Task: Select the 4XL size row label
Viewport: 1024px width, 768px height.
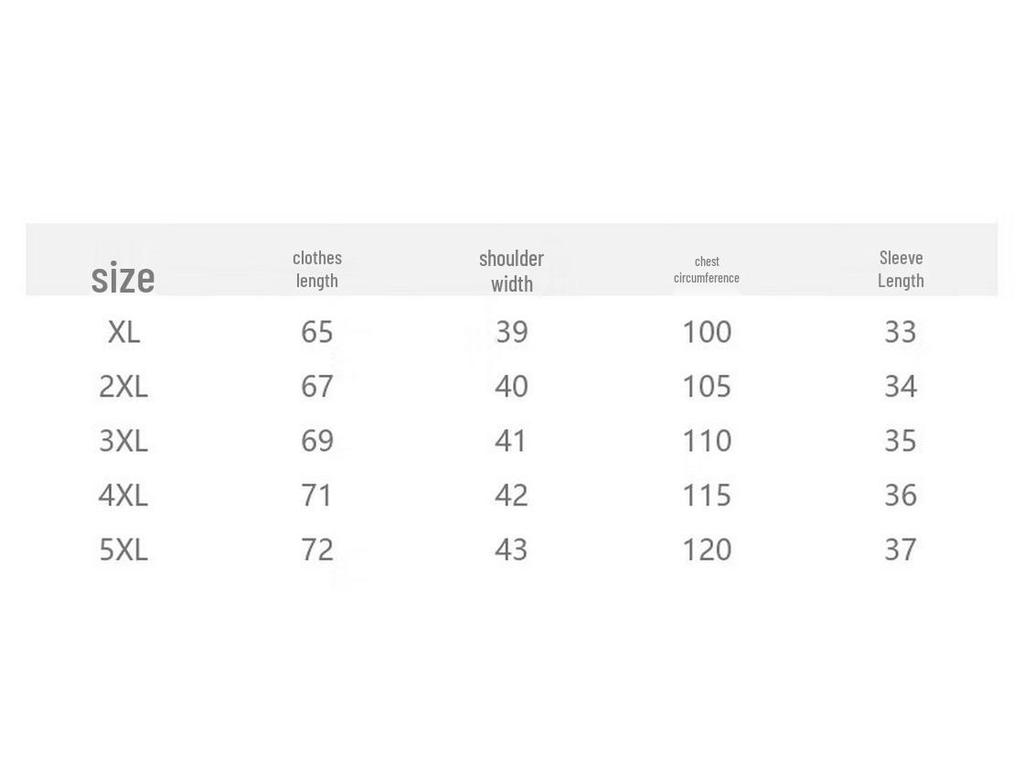Action: pyautogui.click(x=123, y=495)
